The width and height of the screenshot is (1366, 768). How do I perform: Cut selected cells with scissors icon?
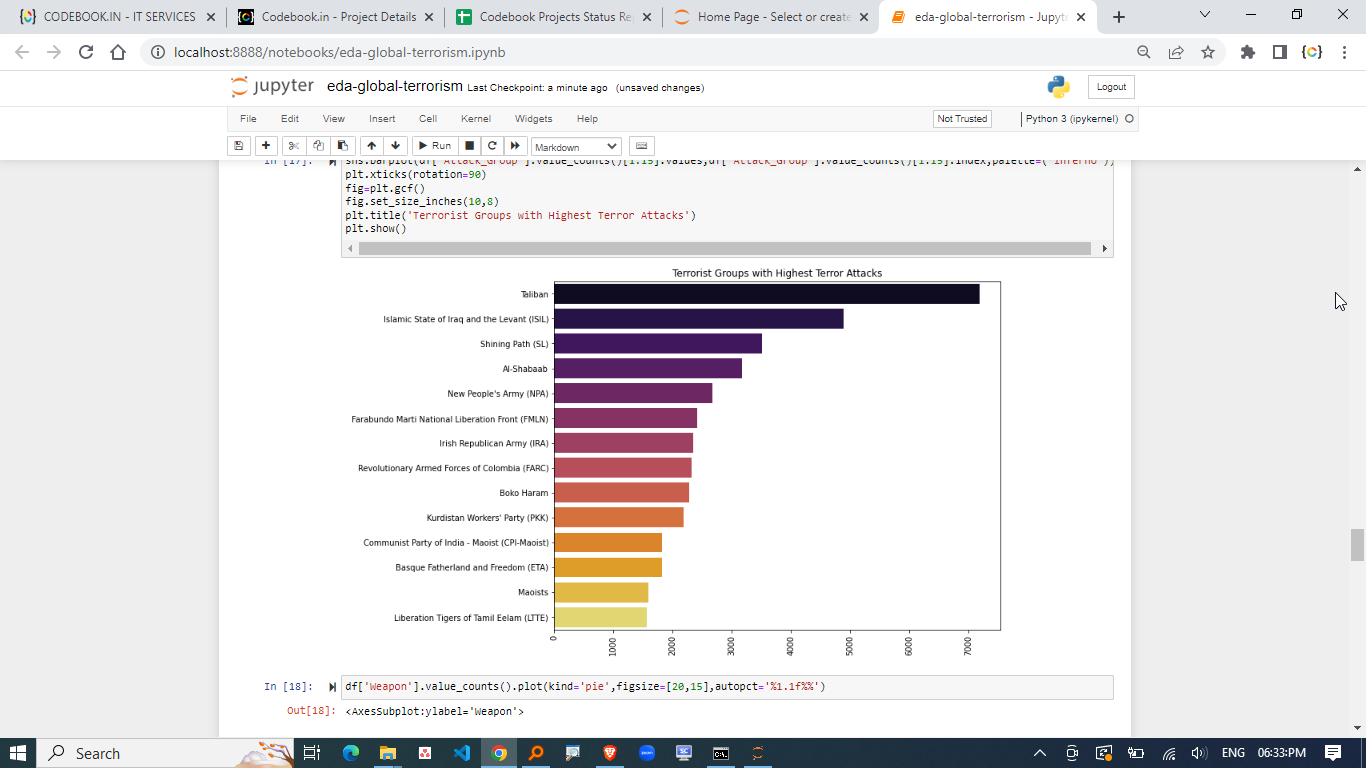pyautogui.click(x=294, y=146)
